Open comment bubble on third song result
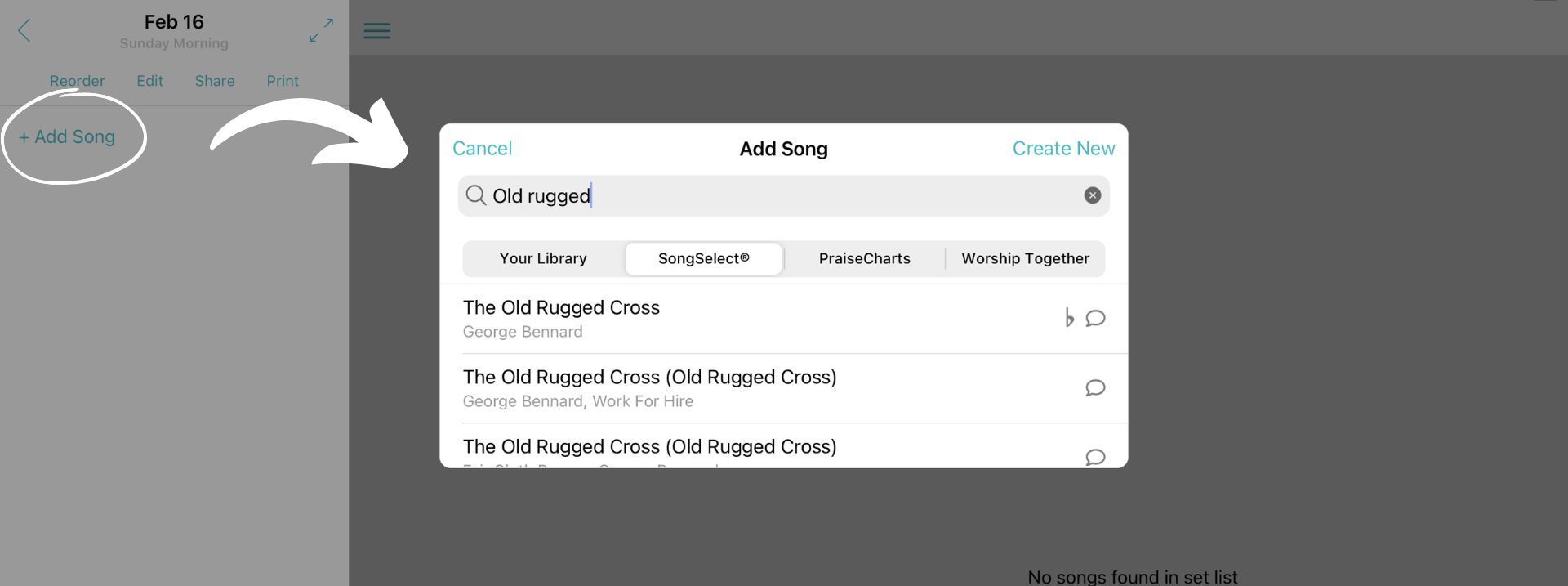Image resolution: width=1568 pixels, height=586 pixels. (1095, 457)
